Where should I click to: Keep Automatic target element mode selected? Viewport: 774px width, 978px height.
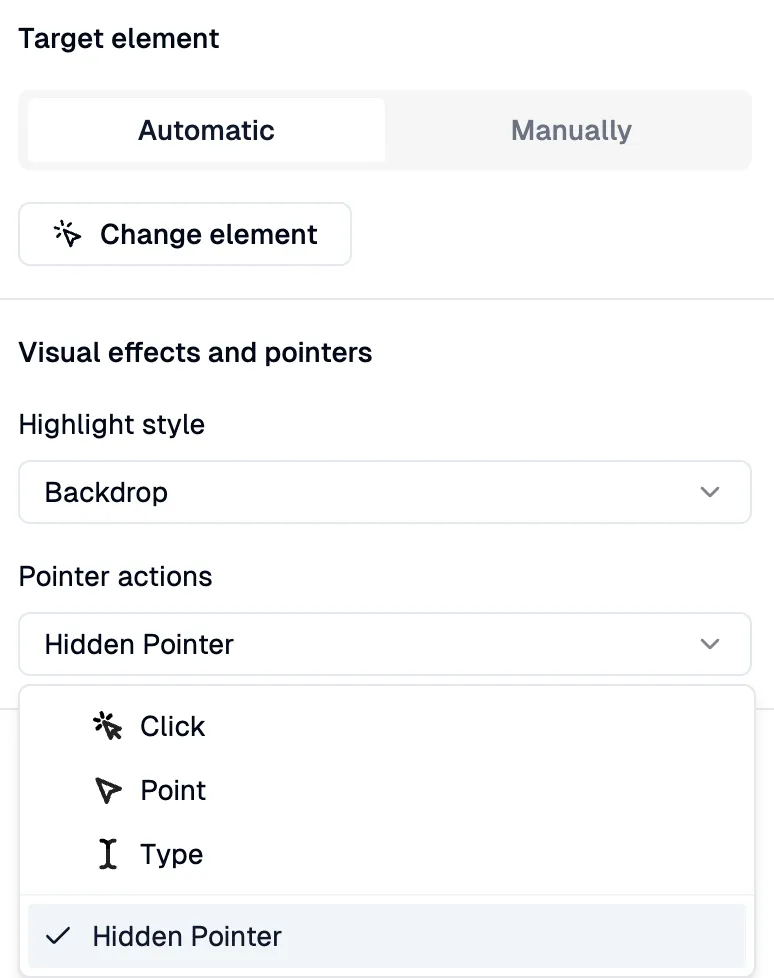tap(205, 130)
